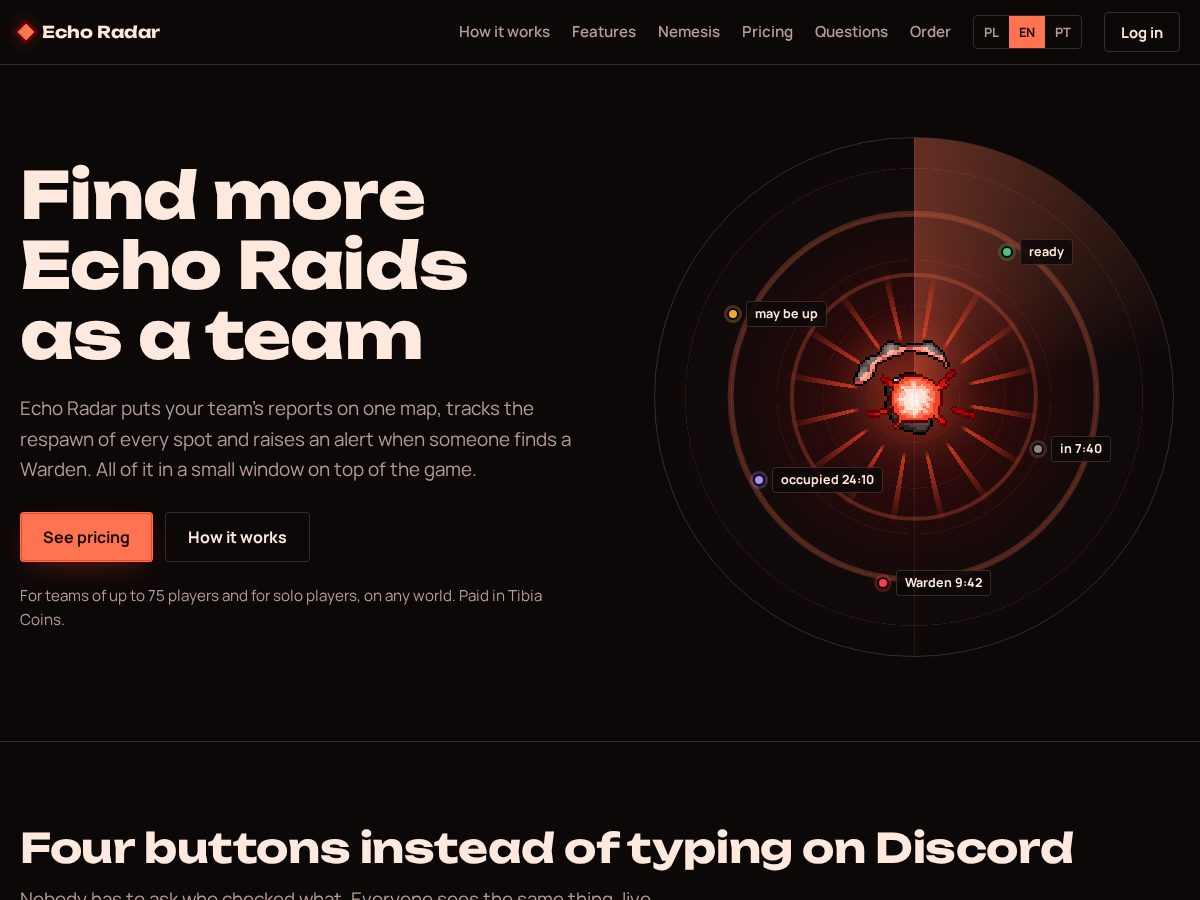1200x900 pixels.
Task: Click the occupied 24:10 label
Action: 827,480
